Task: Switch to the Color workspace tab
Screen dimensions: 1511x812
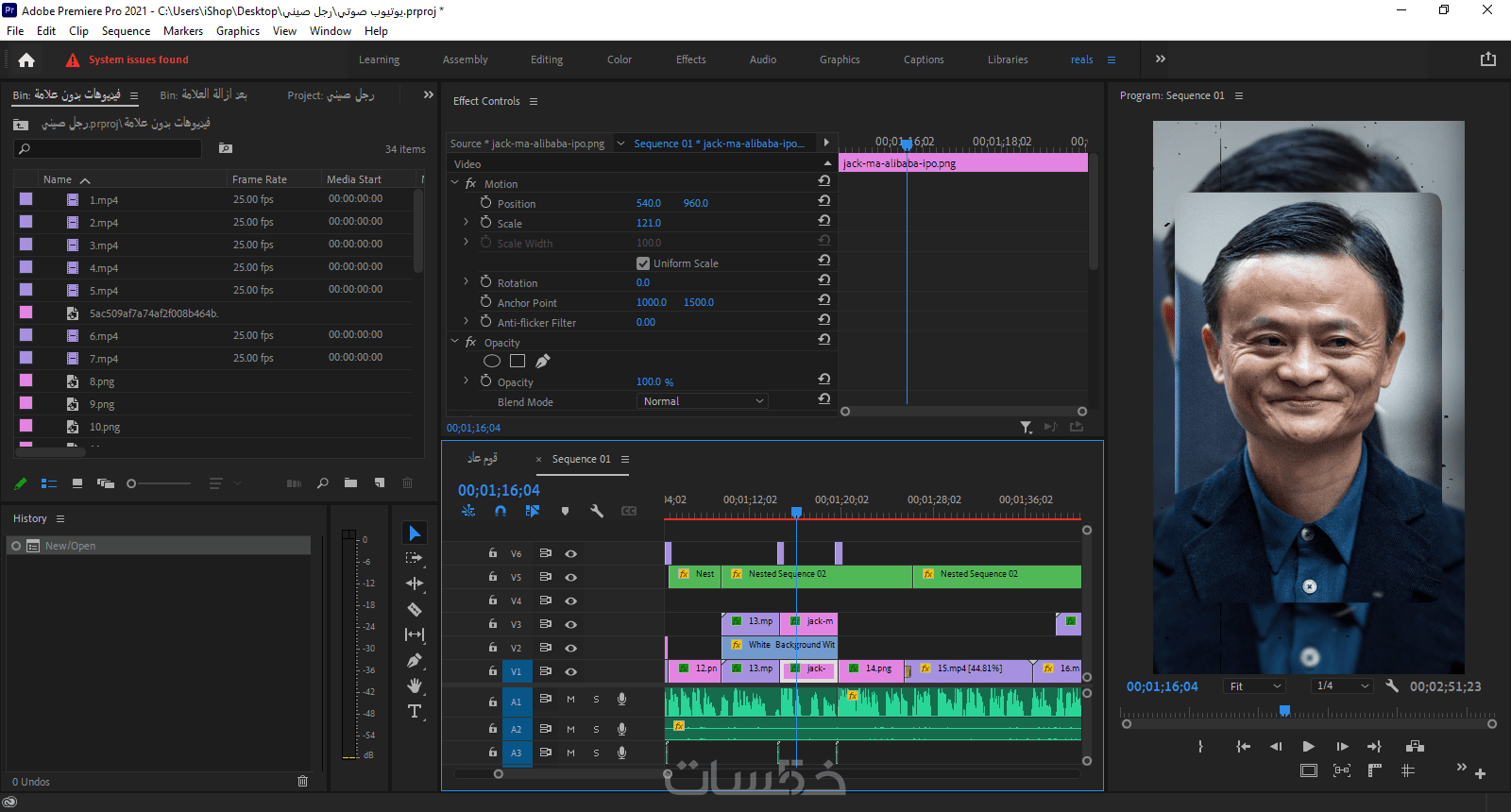Action: click(619, 59)
